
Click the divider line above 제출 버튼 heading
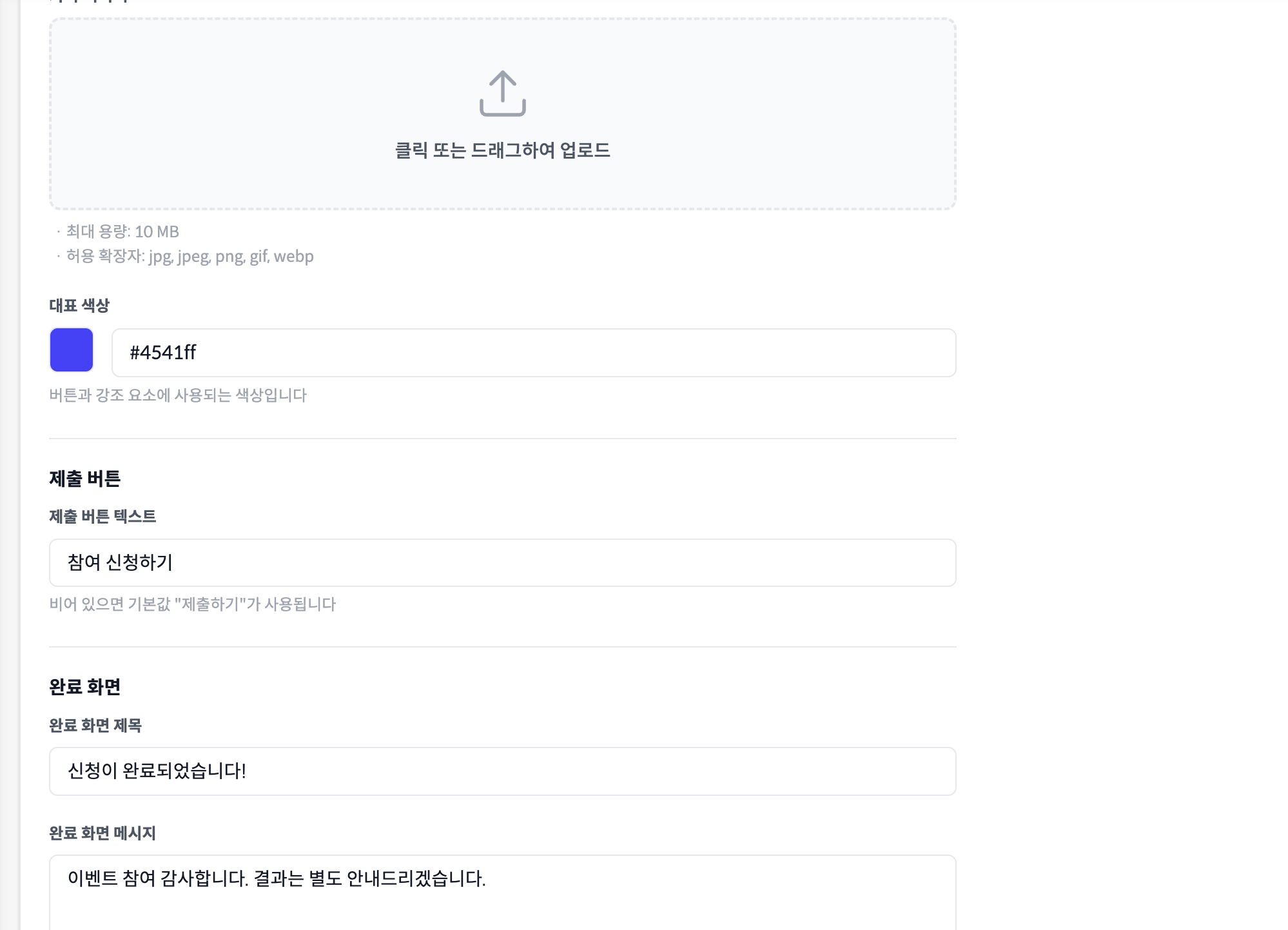coord(502,439)
